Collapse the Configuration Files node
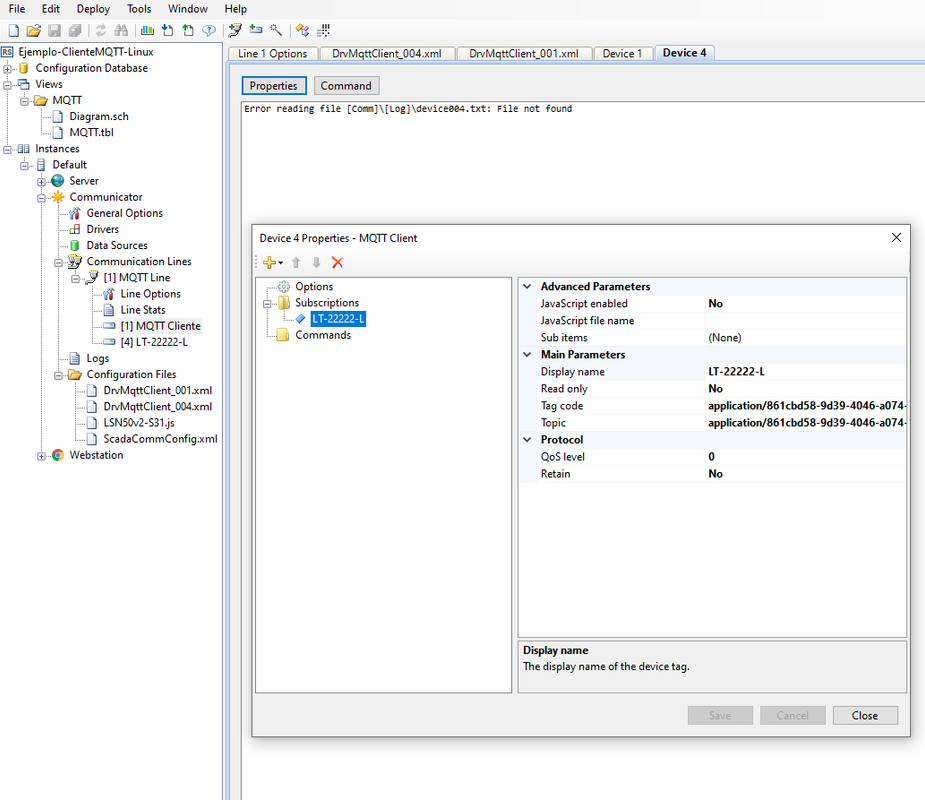Viewport: 925px width, 800px height. [58, 375]
